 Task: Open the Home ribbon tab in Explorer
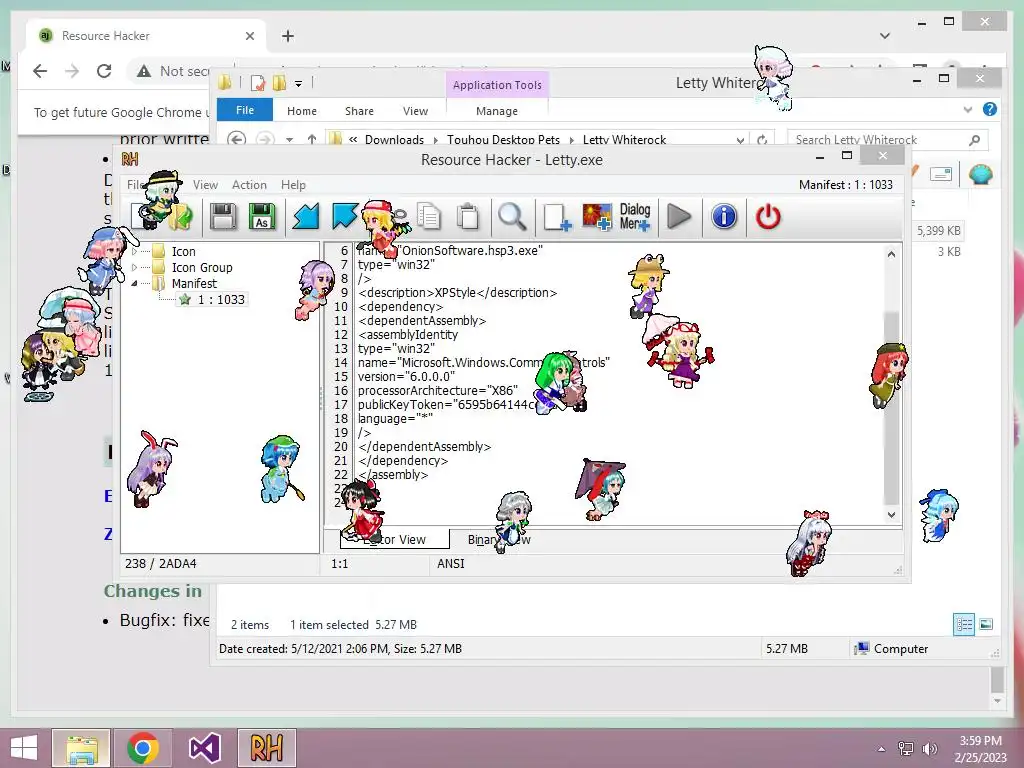click(302, 111)
